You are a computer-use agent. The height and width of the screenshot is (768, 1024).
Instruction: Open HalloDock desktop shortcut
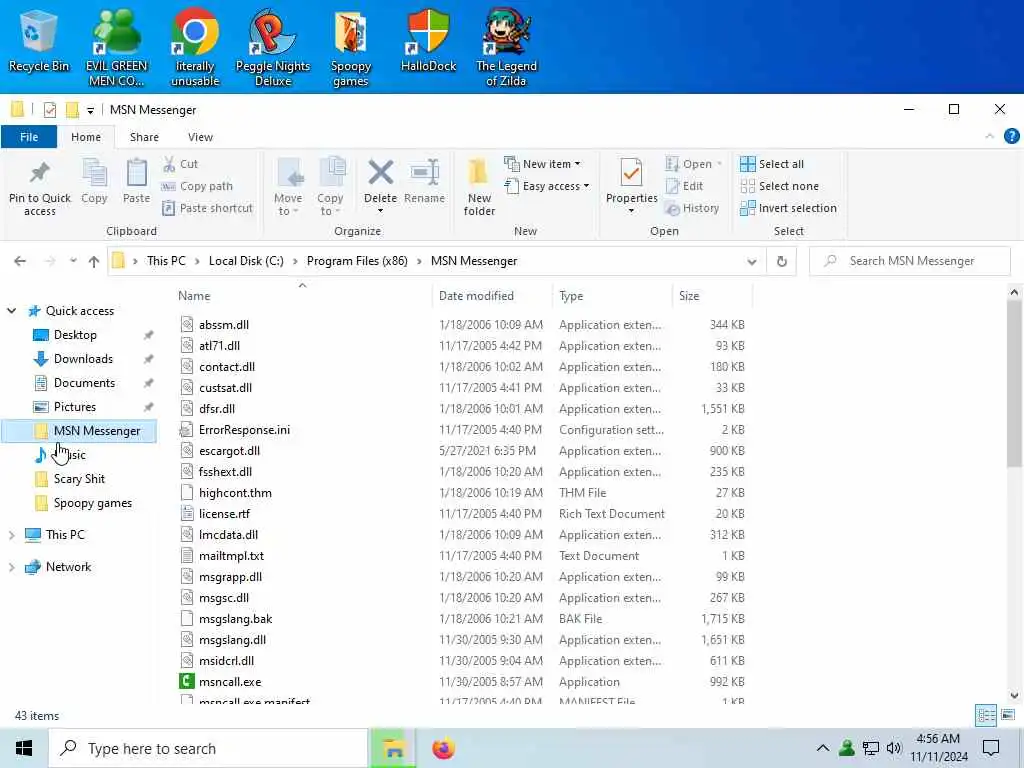click(x=428, y=40)
